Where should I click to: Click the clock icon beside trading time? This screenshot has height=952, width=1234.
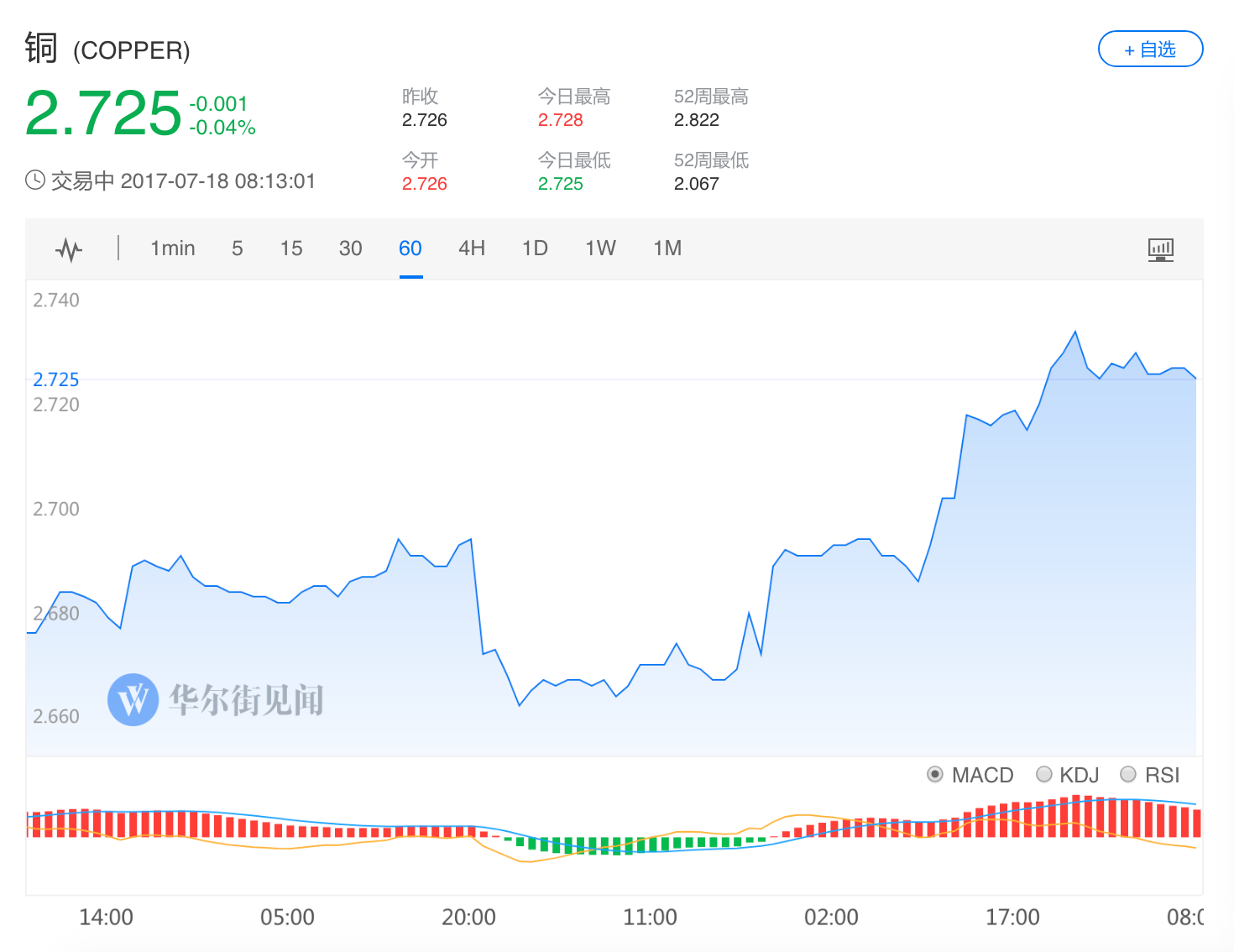point(35,180)
